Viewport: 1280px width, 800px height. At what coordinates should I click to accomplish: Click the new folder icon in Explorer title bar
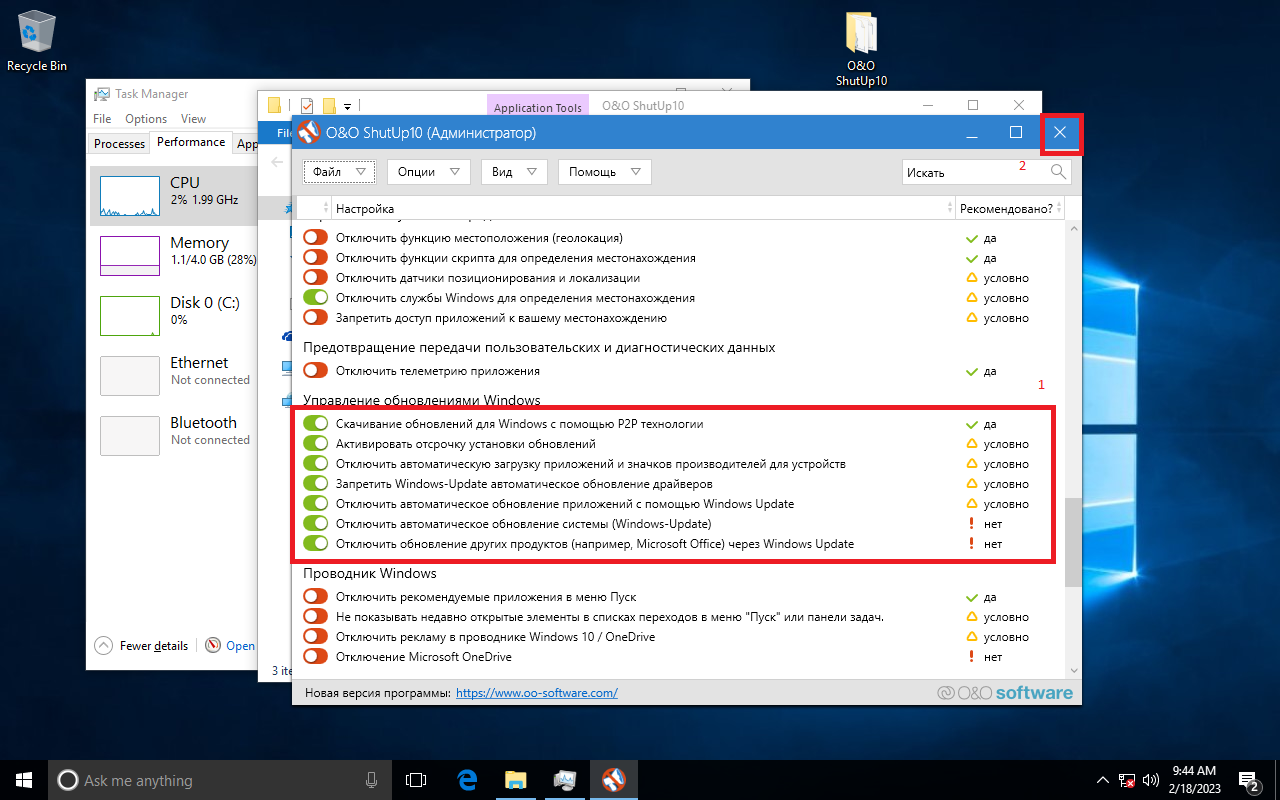[329, 105]
